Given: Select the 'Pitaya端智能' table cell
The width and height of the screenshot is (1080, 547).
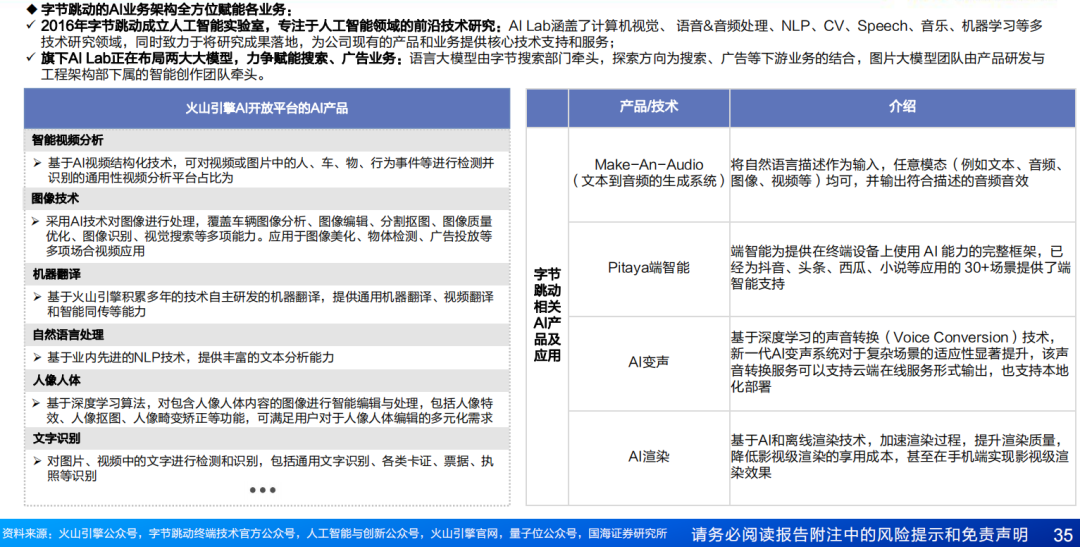Looking at the screenshot, I should (x=649, y=267).
